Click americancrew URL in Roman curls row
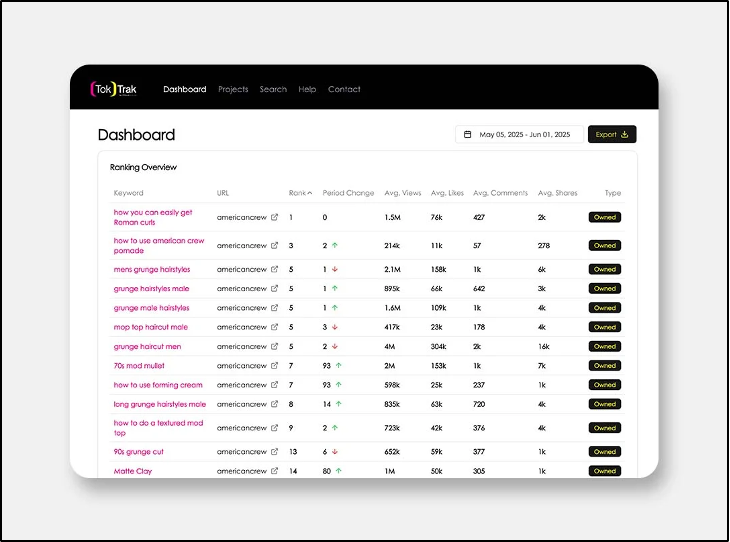This screenshot has width=730, height=542. pyautogui.click(x=242, y=217)
